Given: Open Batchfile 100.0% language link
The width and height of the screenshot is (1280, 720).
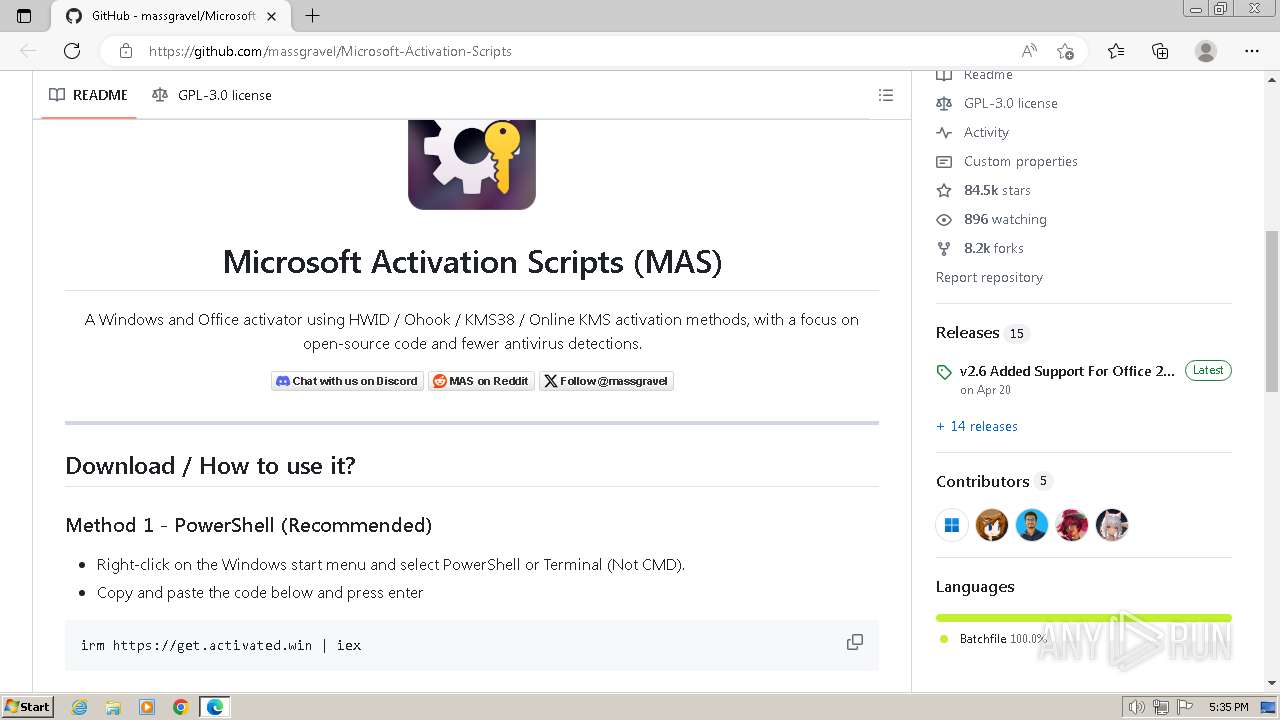Looking at the screenshot, I should tap(1003, 639).
